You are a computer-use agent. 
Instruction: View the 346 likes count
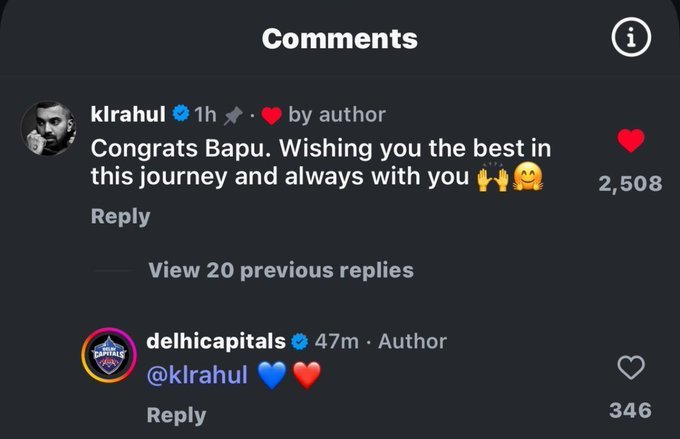coord(630,410)
